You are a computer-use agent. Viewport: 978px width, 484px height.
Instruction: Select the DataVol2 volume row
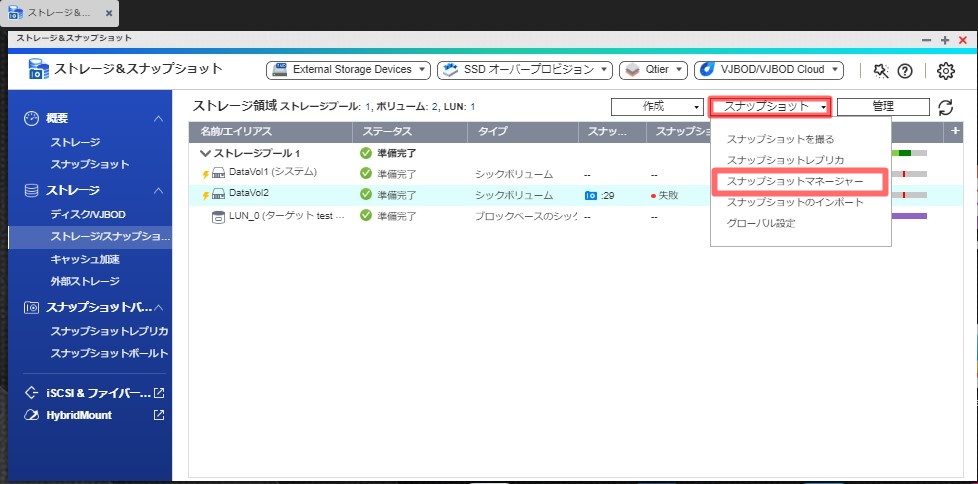[576, 195]
